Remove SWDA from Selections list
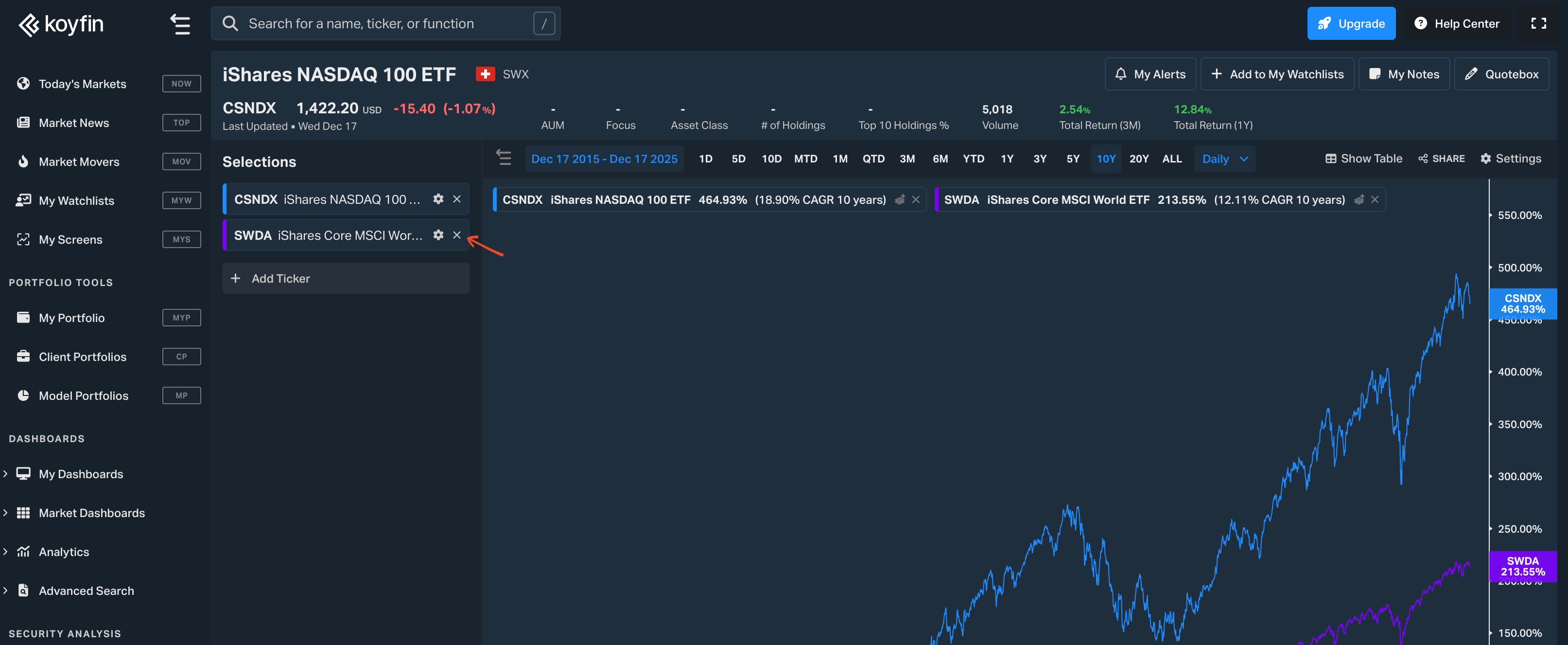 pyautogui.click(x=456, y=235)
